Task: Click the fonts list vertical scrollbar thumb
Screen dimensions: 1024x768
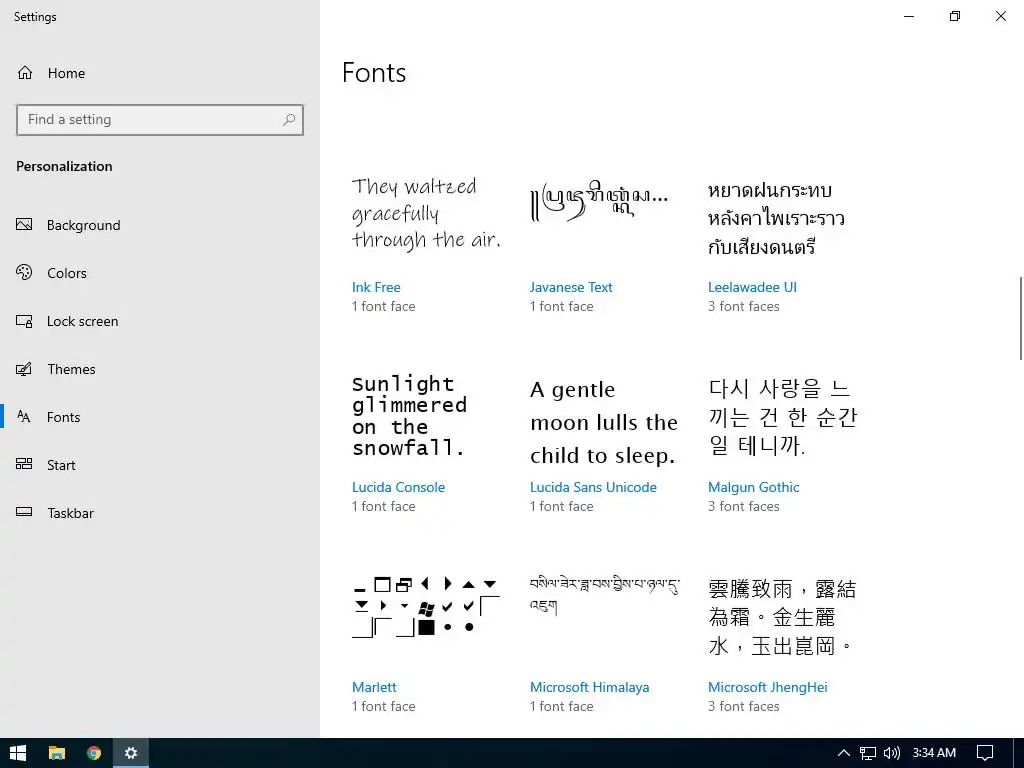Action: 1021,318
